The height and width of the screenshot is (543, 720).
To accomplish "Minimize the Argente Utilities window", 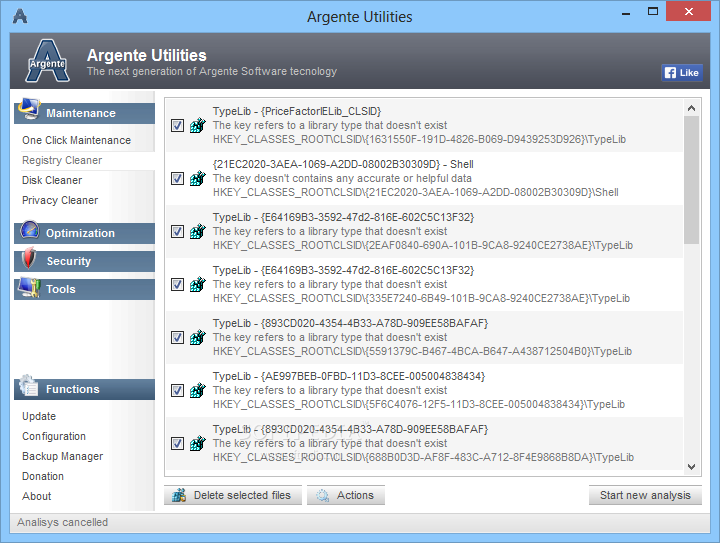I will [625, 12].
